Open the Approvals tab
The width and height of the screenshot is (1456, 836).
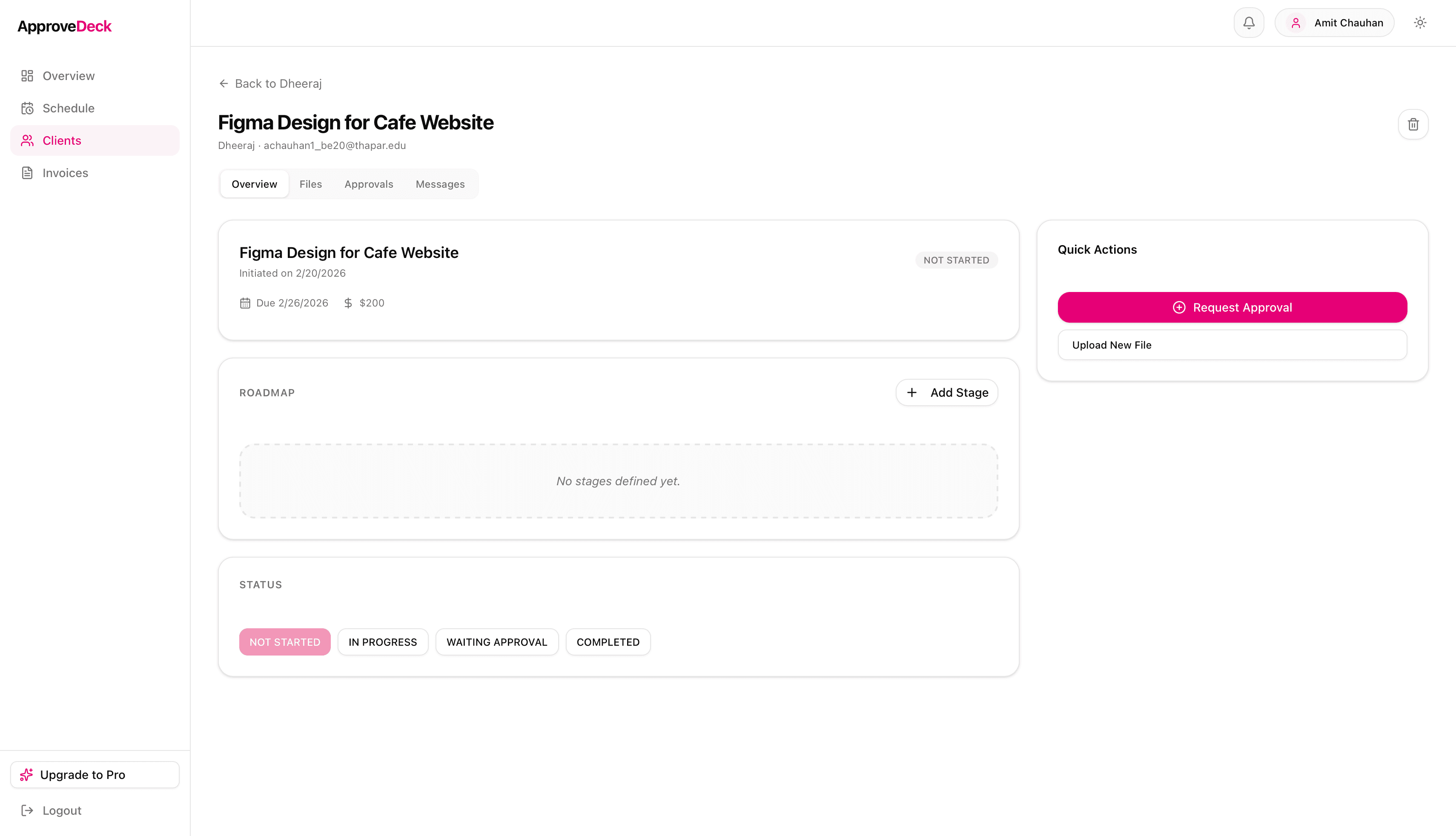coord(369,184)
